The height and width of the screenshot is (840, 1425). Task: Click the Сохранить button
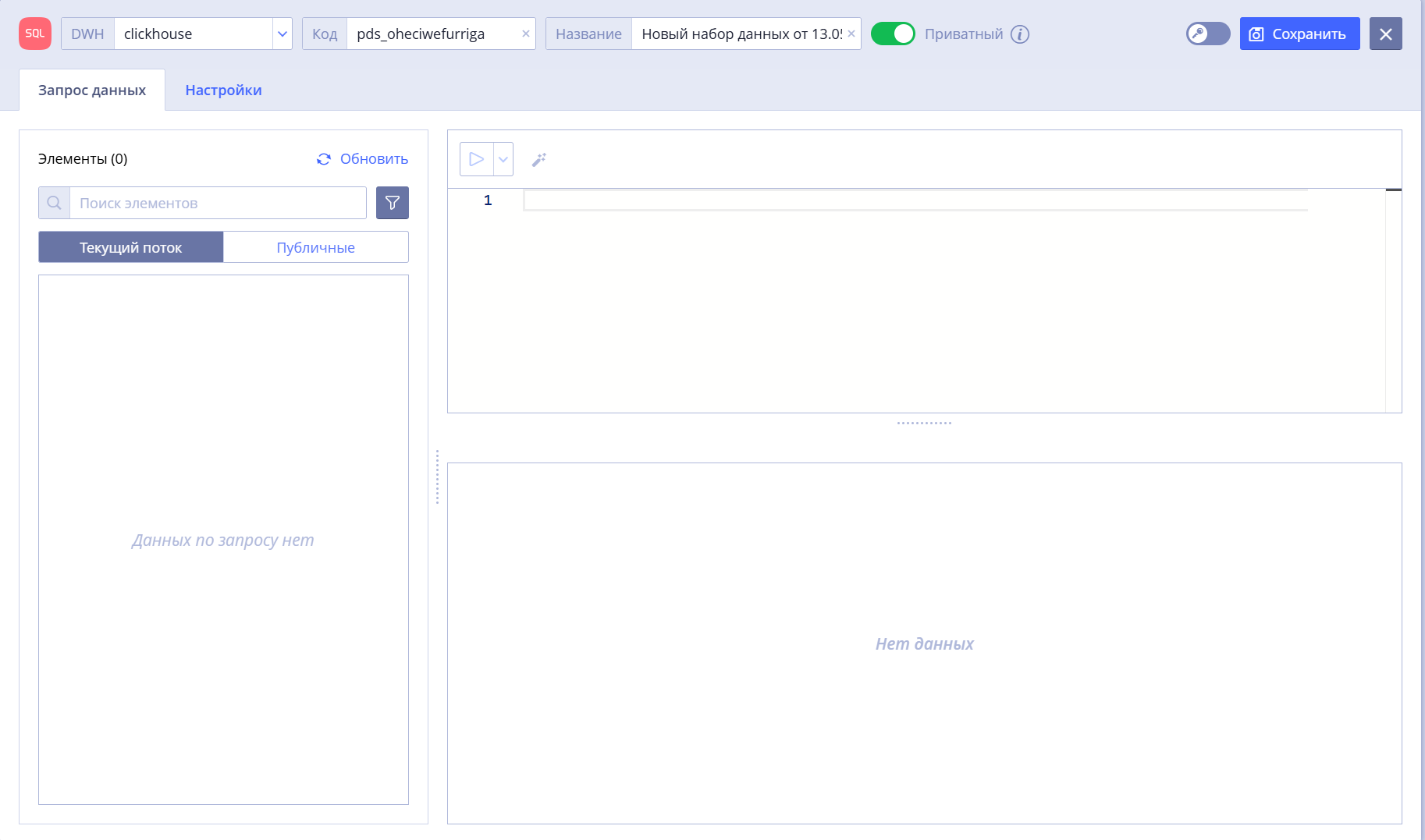click(x=1299, y=34)
